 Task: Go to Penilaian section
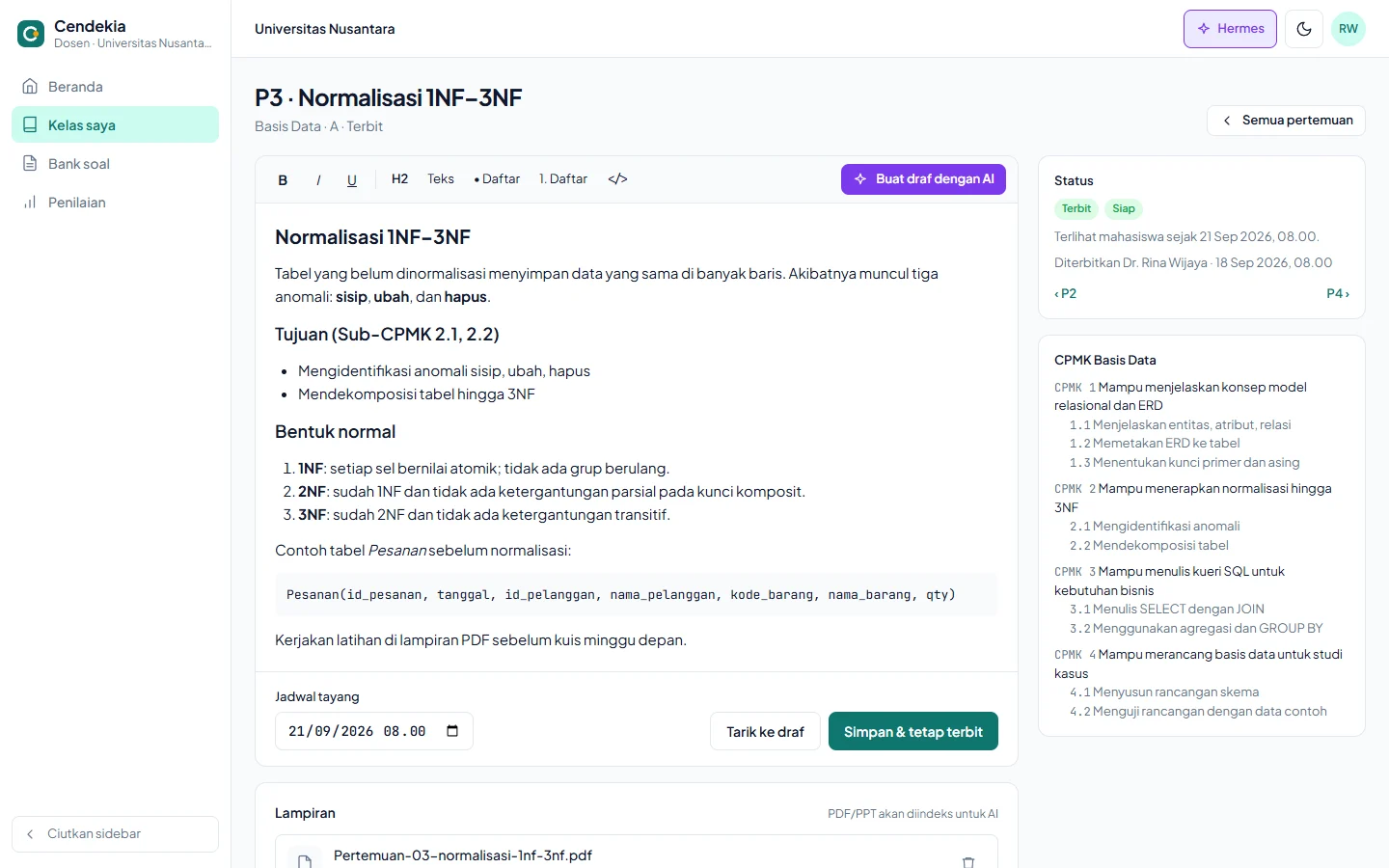coord(115,203)
